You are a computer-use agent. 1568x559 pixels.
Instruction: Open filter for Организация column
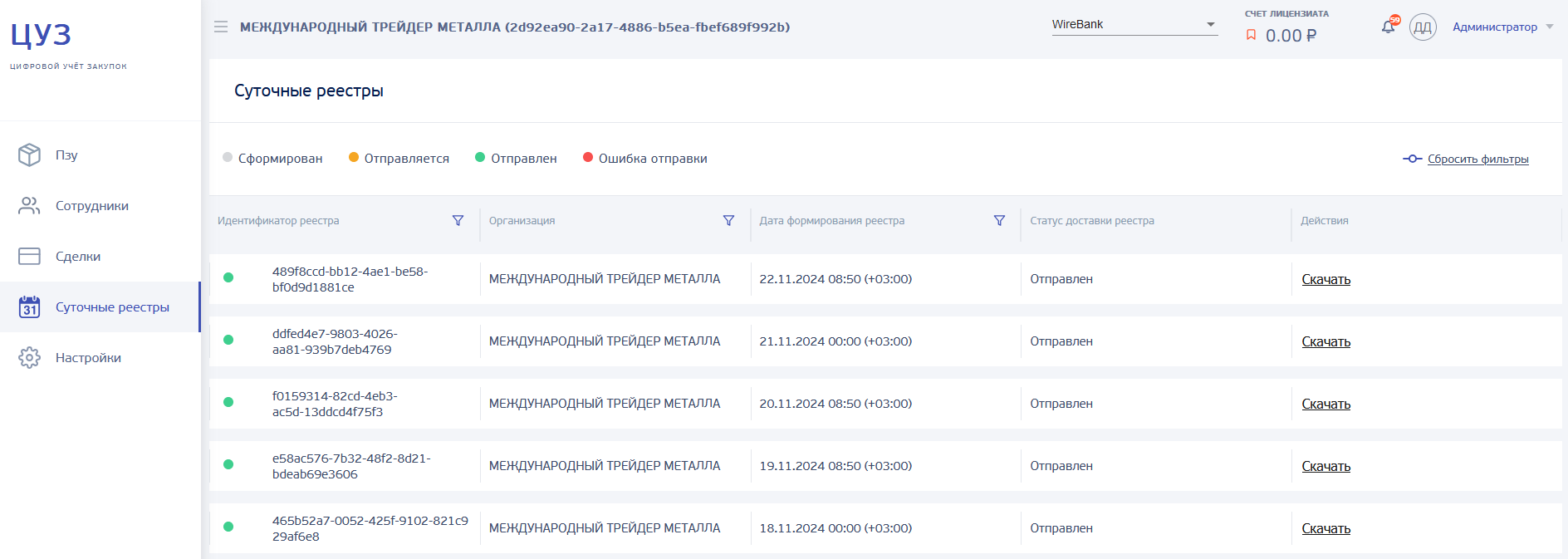(728, 220)
